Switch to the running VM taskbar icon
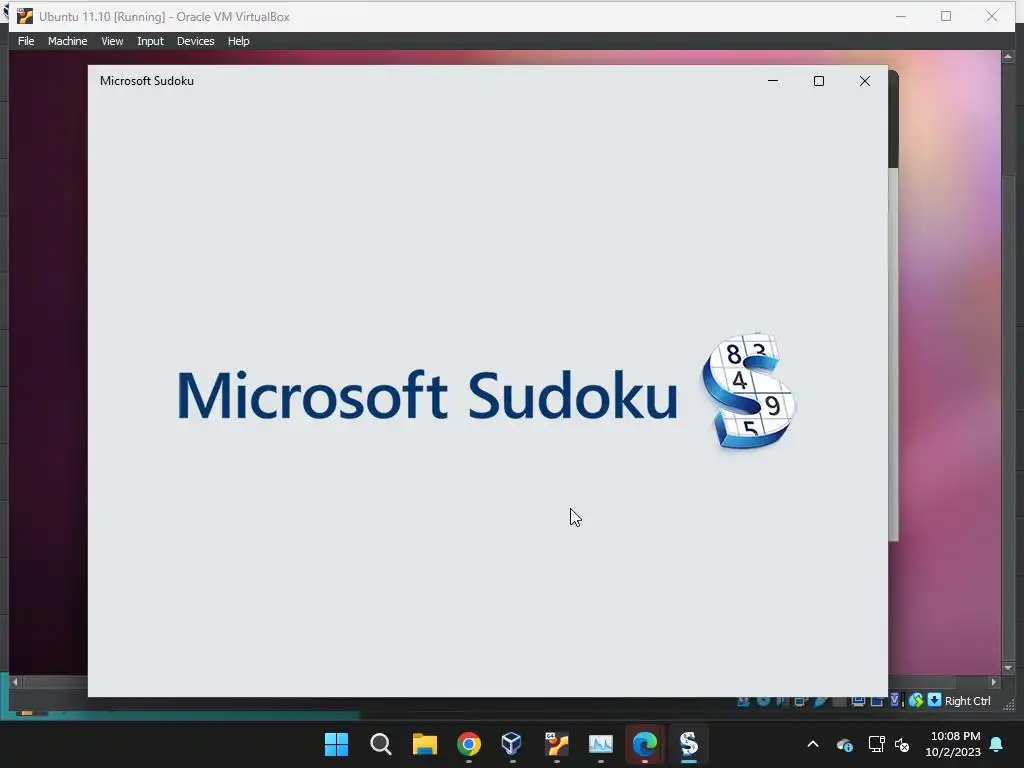The image size is (1024, 768). 556,744
